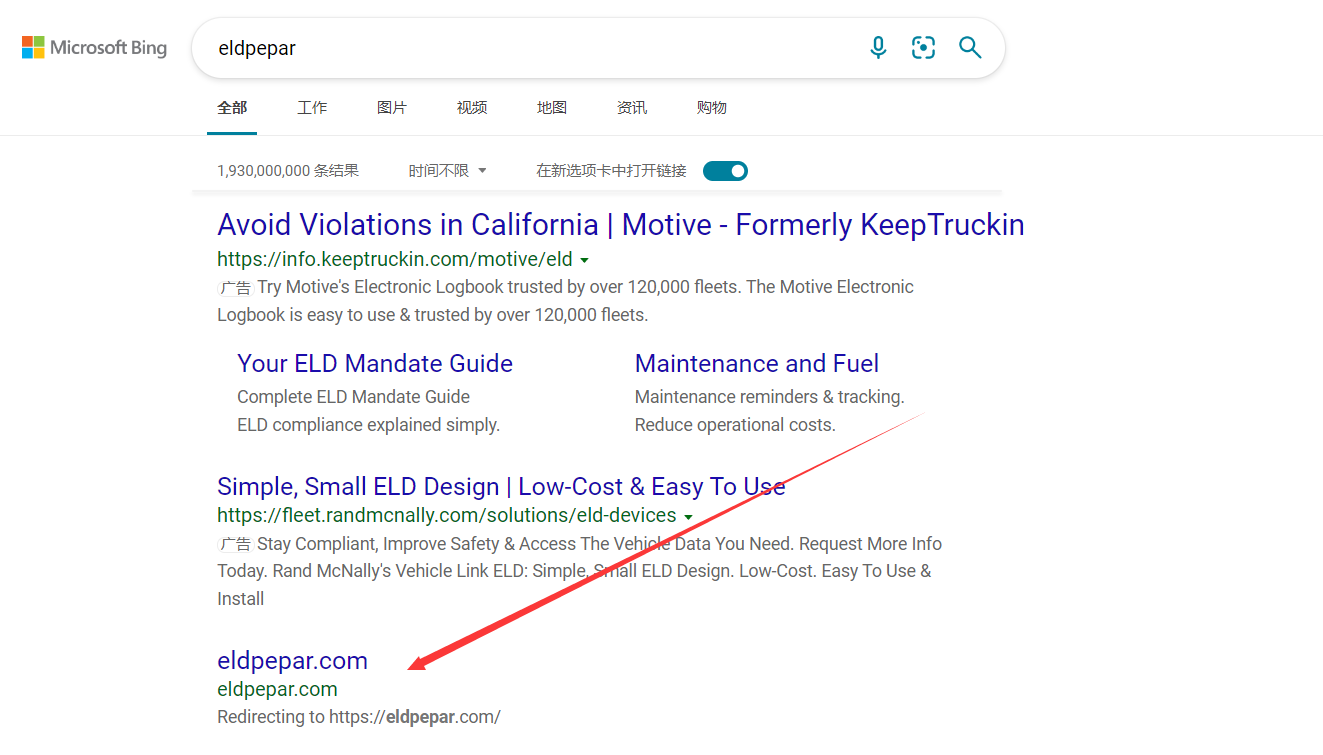Click the 1,930,000,000 条结果 count text
1323x755 pixels.
pyautogui.click(x=288, y=171)
